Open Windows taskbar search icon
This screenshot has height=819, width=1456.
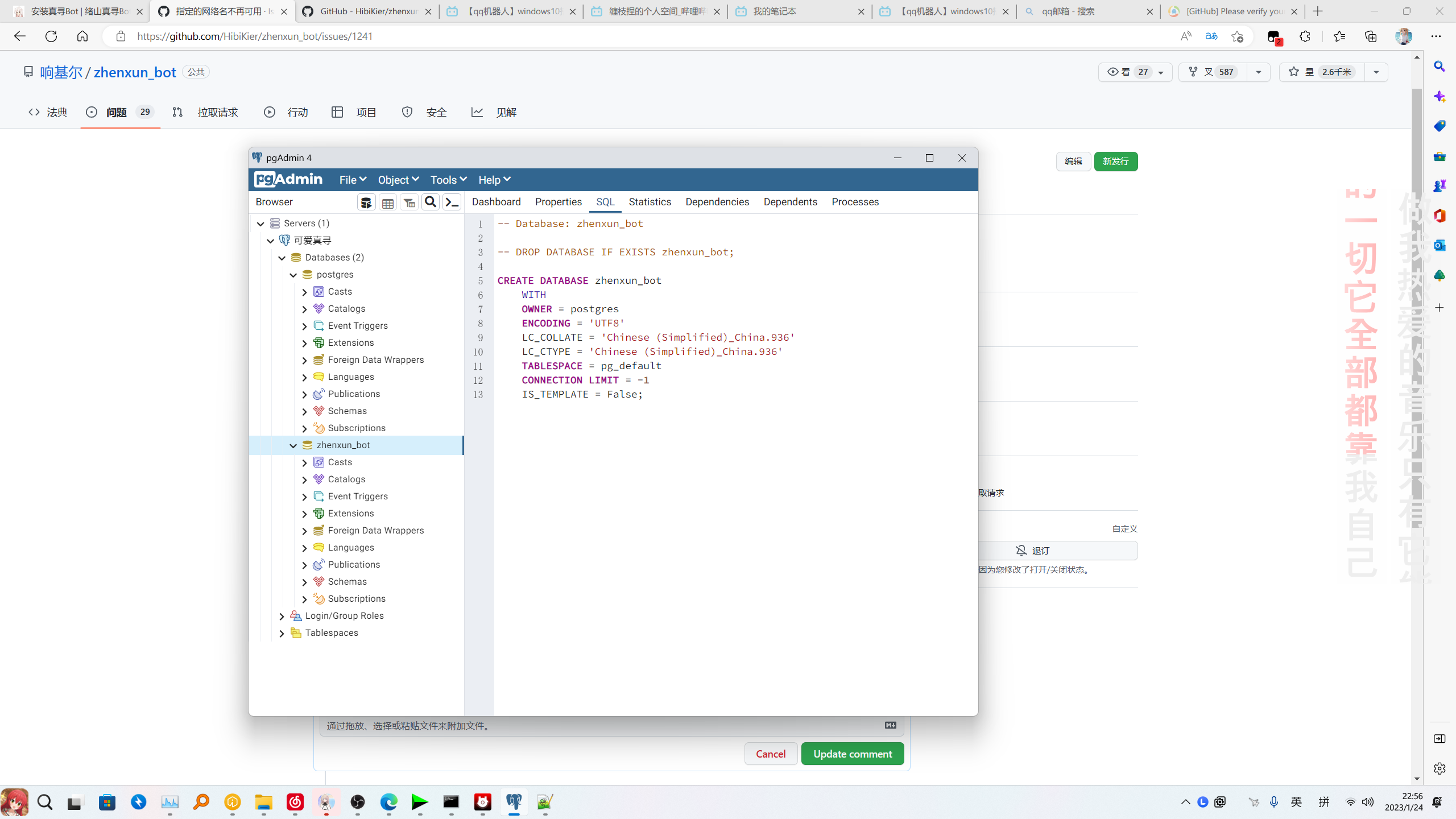[x=45, y=802]
